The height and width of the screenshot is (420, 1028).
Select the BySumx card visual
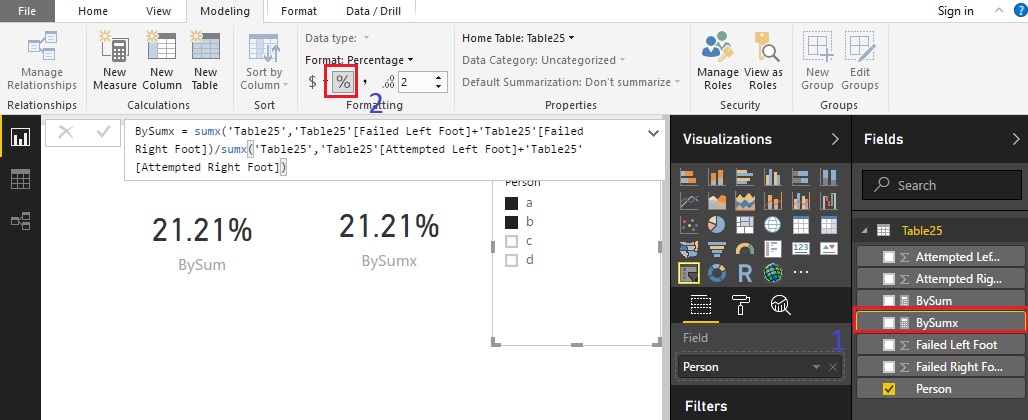coord(389,240)
